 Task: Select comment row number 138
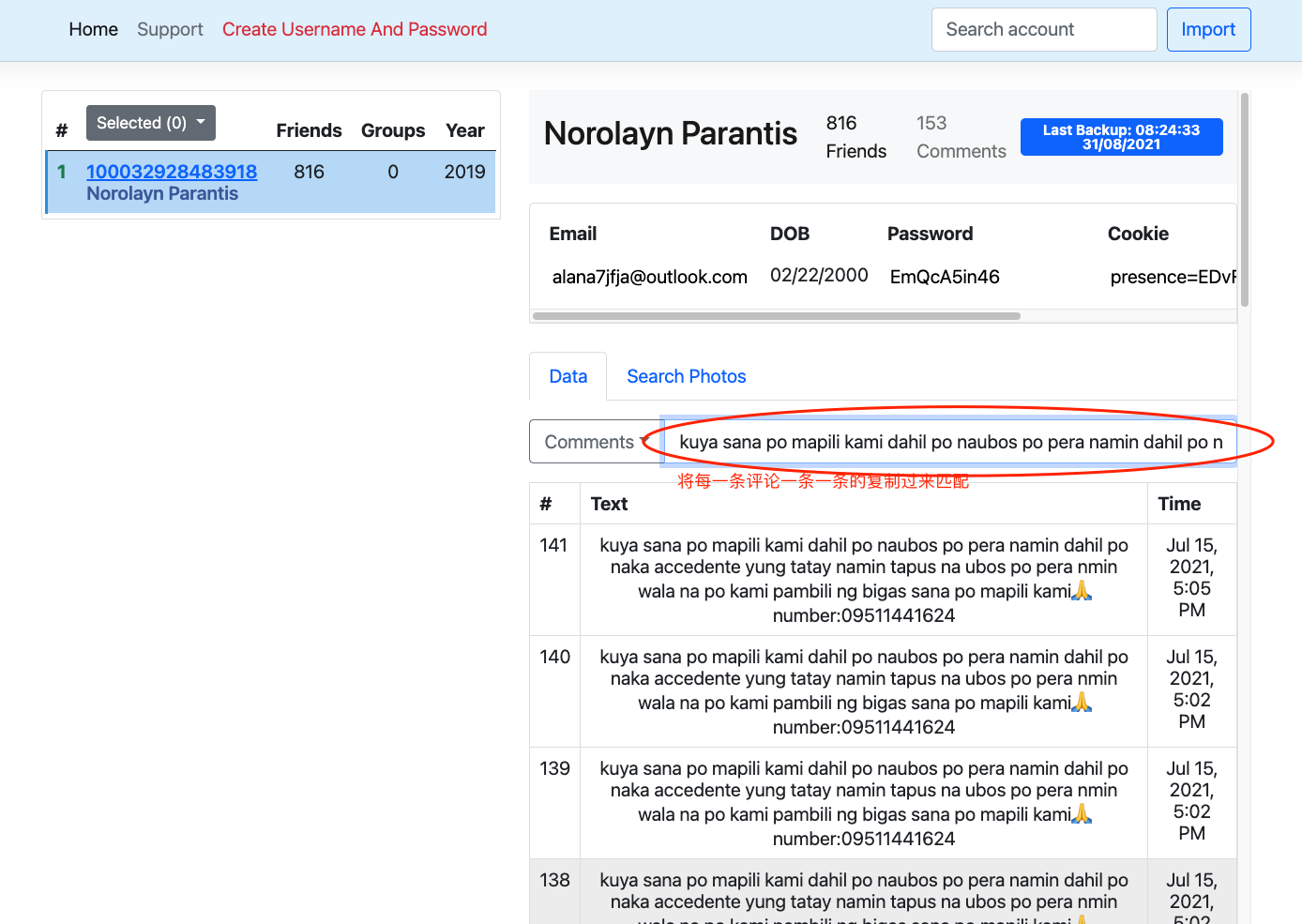click(x=554, y=880)
